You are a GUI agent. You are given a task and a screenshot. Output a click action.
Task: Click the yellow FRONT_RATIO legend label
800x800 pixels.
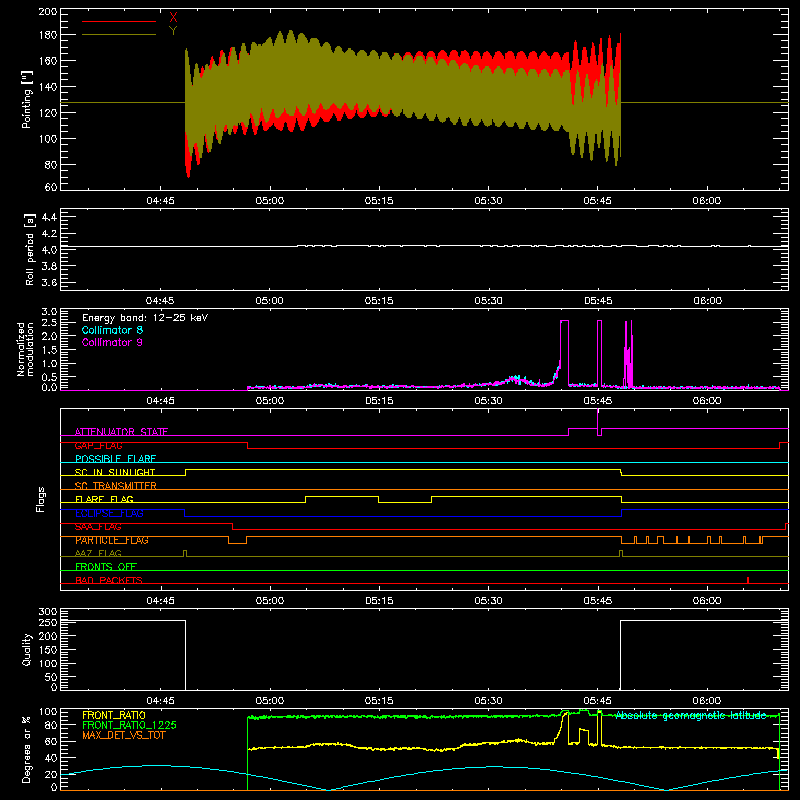114,715
